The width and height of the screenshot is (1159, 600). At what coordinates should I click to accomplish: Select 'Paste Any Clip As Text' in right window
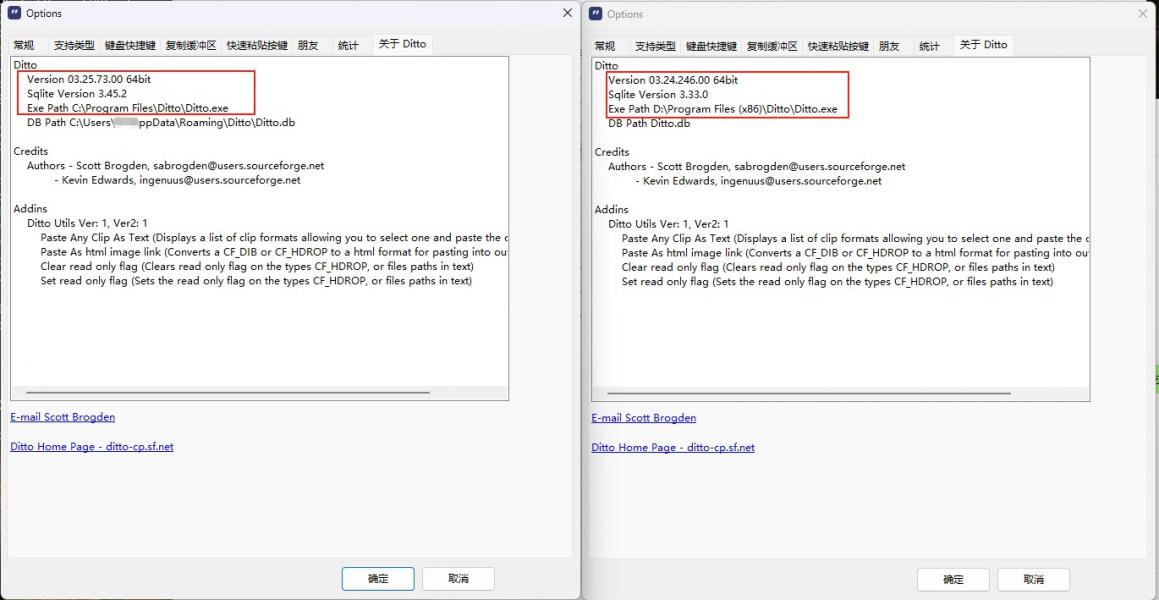pos(855,239)
